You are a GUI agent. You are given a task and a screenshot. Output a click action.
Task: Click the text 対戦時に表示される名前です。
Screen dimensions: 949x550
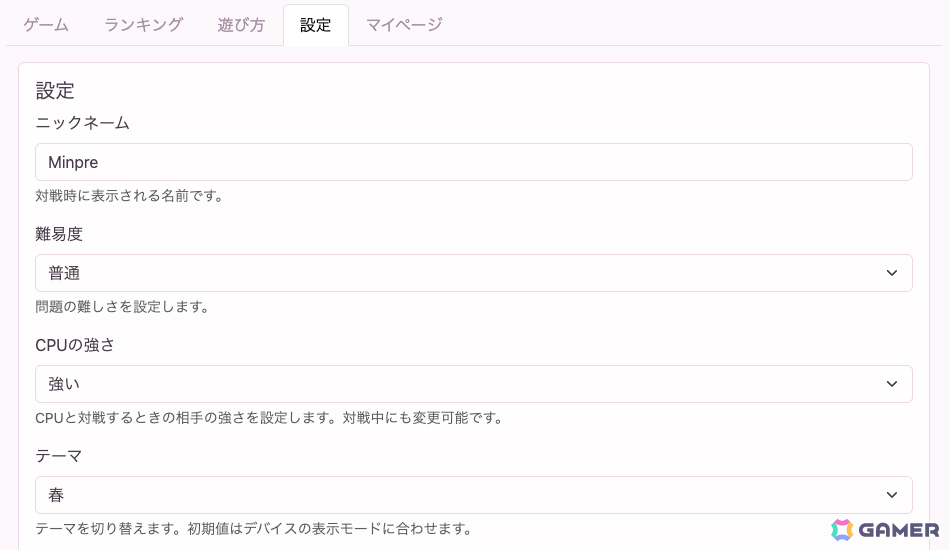coord(130,196)
